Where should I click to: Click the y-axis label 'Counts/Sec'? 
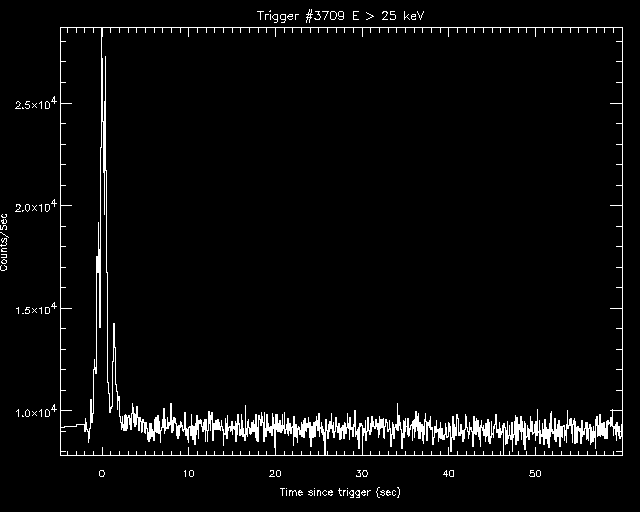[4, 242]
